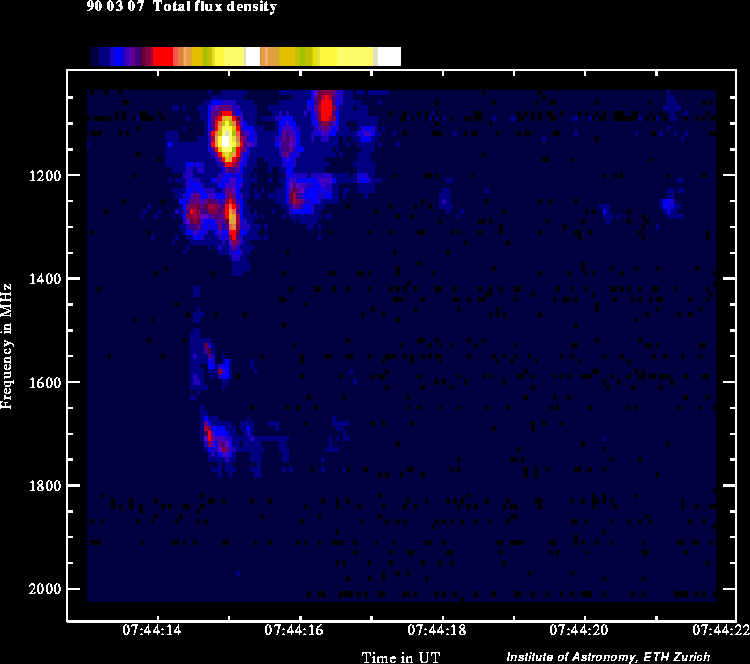The height and width of the screenshot is (664, 750).
Task: Select the 1200 frequency axis label
Action: (x=45, y=176)
